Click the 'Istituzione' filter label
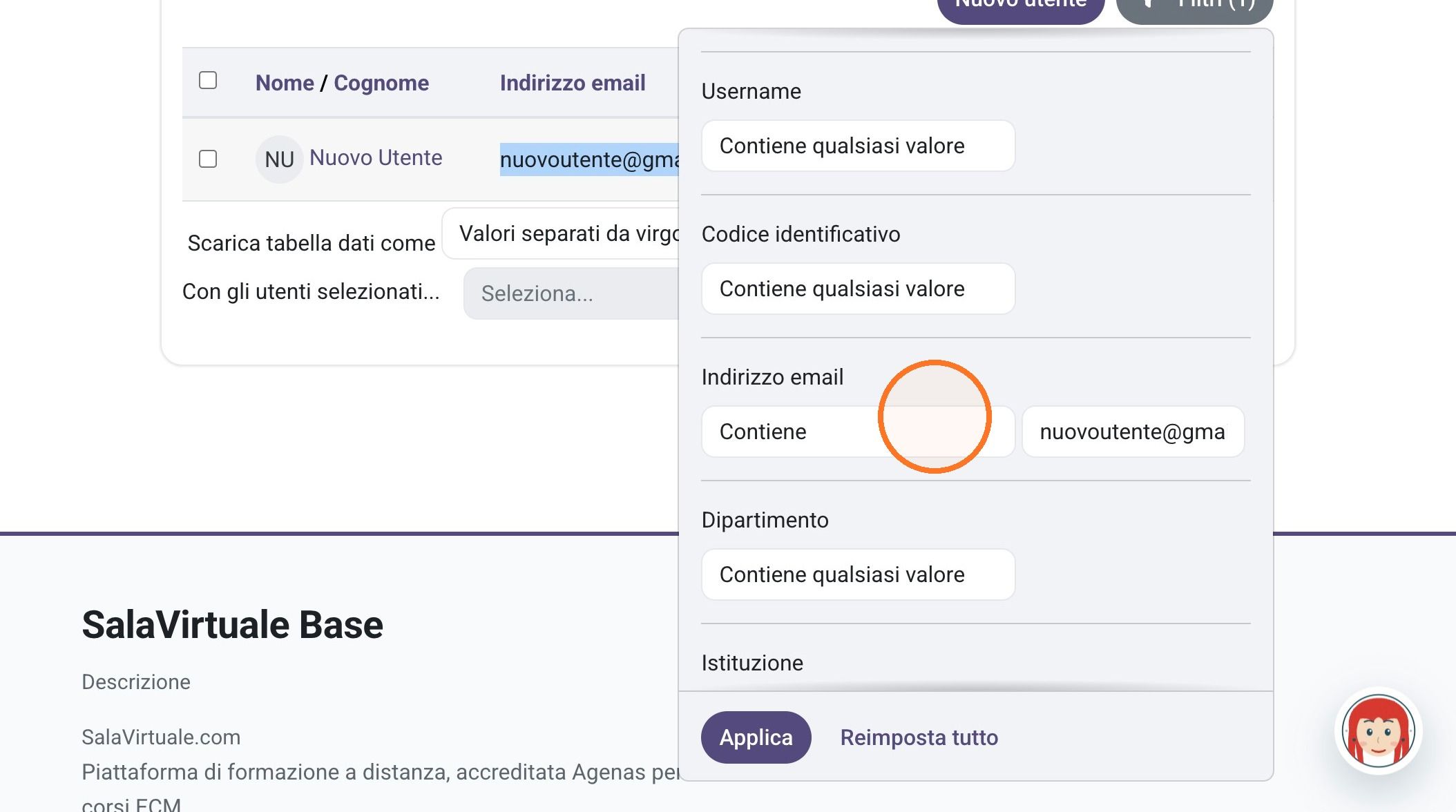Viewport: 1456px width, 812px height. (752, 663)
